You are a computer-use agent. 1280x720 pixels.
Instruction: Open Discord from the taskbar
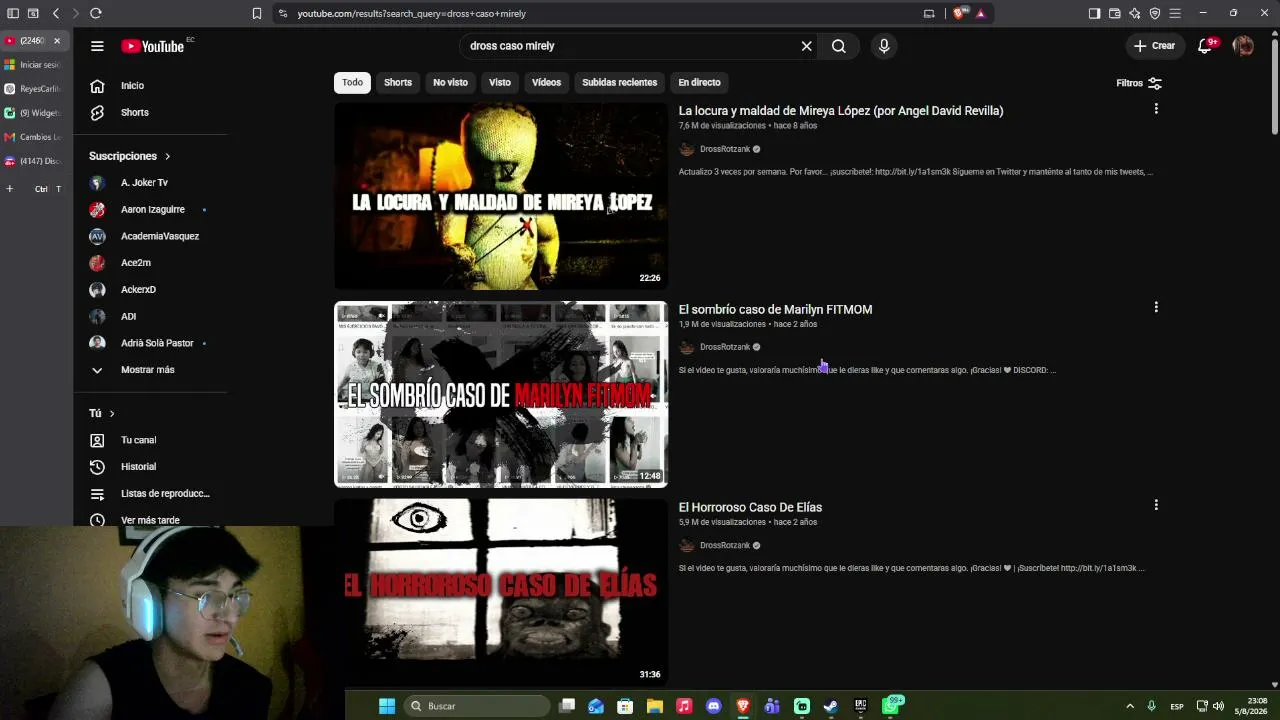[713, 706]
